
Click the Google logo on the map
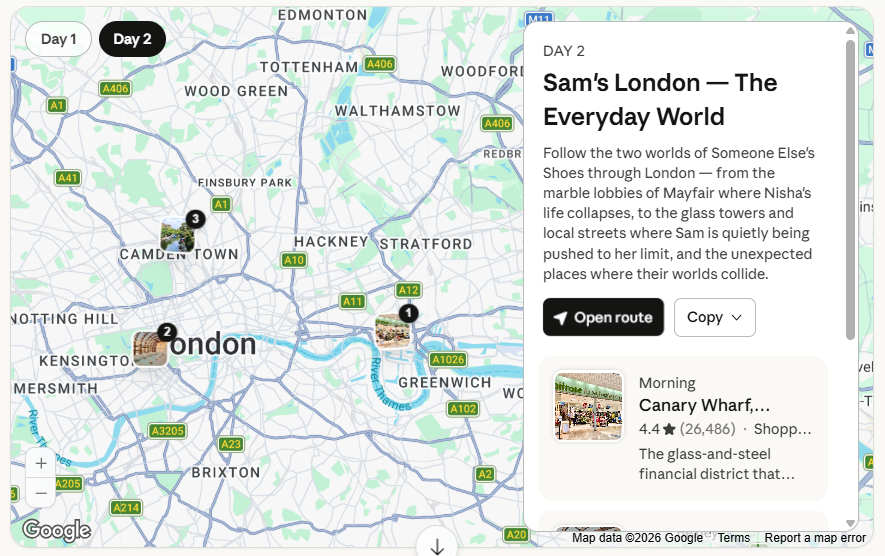[x=56, y=530]
